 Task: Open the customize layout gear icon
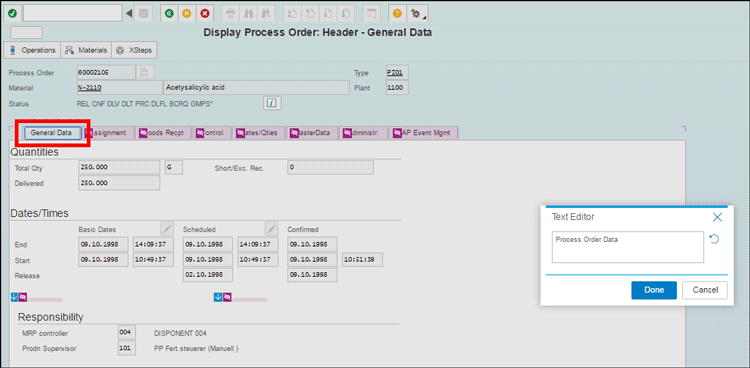pyautogui.click(x=417, y=14)
